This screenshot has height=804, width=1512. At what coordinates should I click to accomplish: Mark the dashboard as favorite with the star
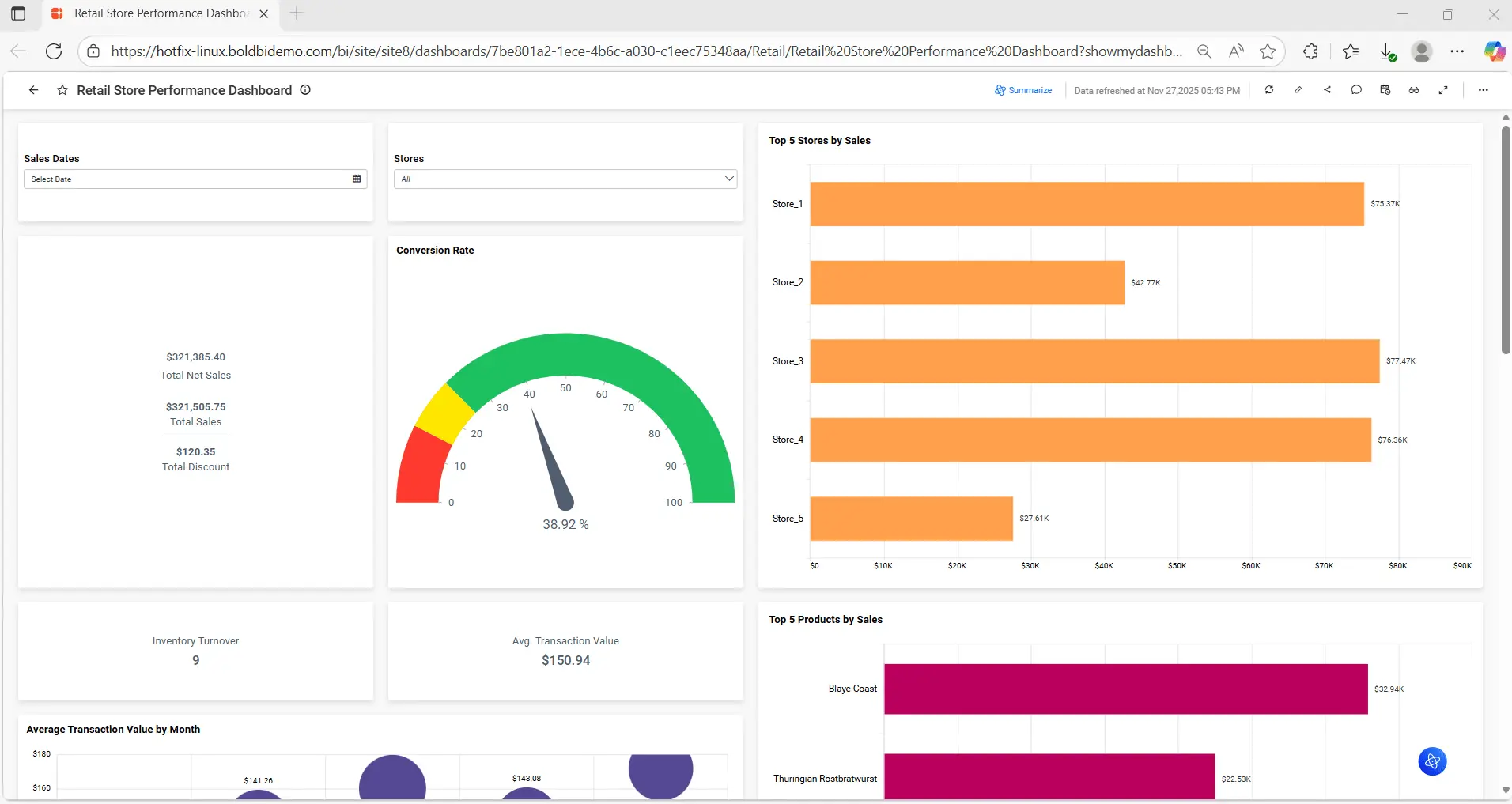click(62, 90)
